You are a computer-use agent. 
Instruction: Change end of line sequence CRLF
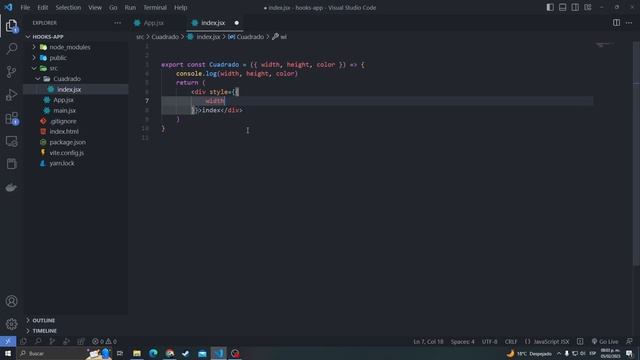coord(511,341)
